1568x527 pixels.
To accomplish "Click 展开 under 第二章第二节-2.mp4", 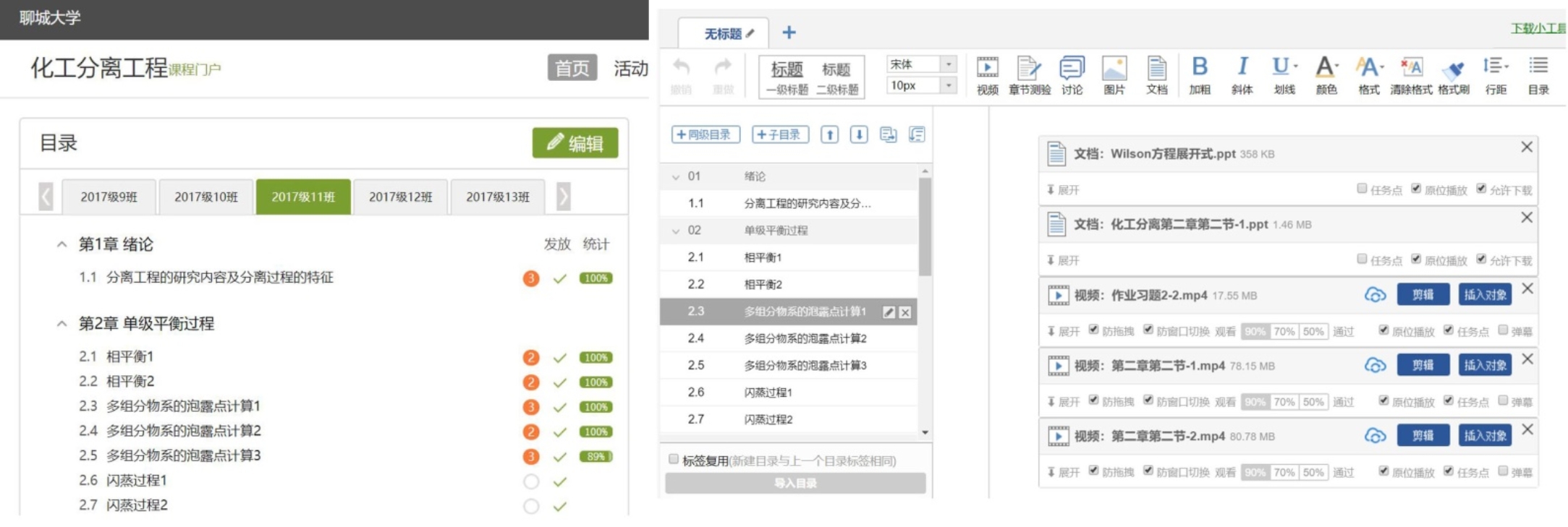I will pyautogui.click(x=1063, y=472).
